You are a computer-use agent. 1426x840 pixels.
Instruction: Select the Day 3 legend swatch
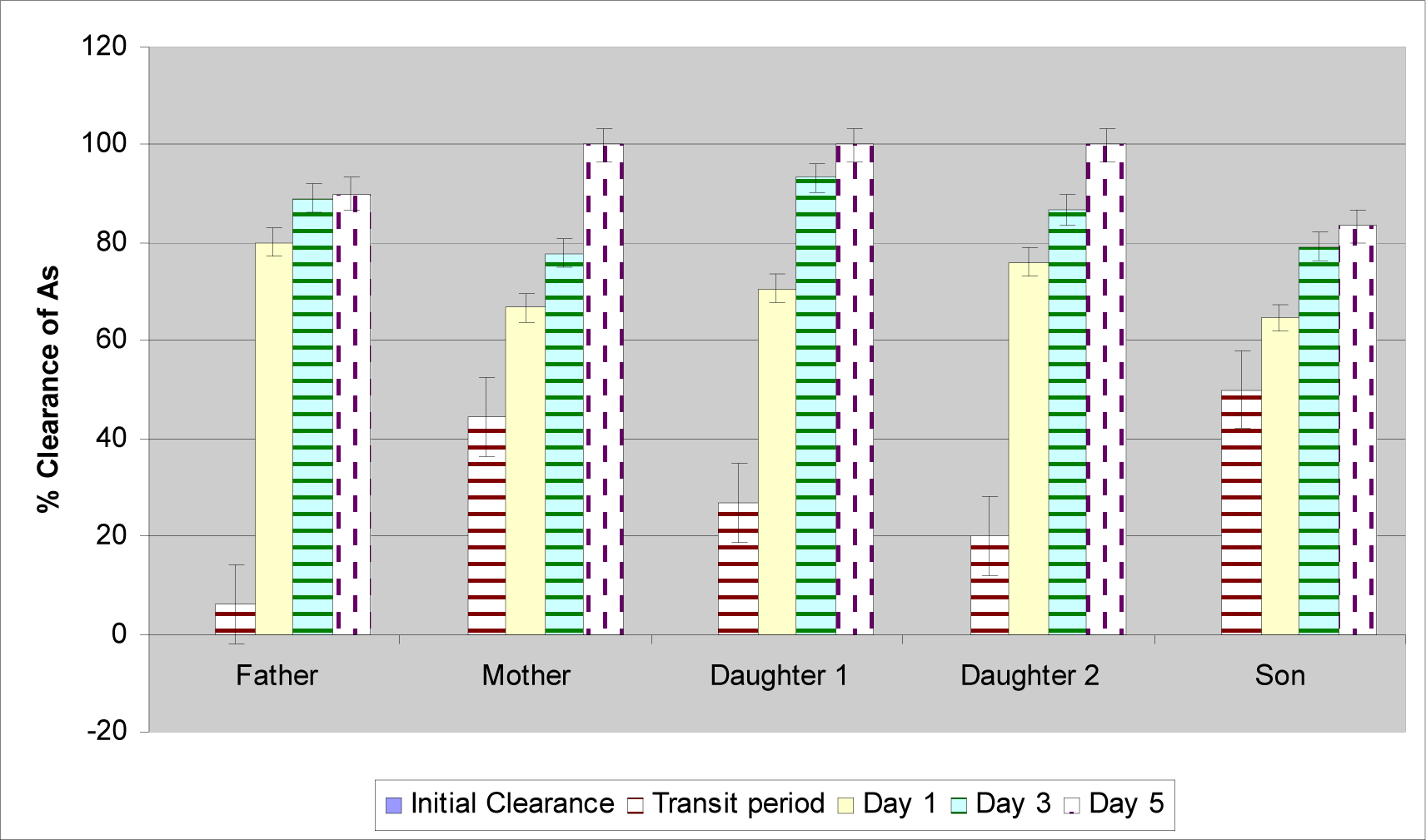point(959,805)
